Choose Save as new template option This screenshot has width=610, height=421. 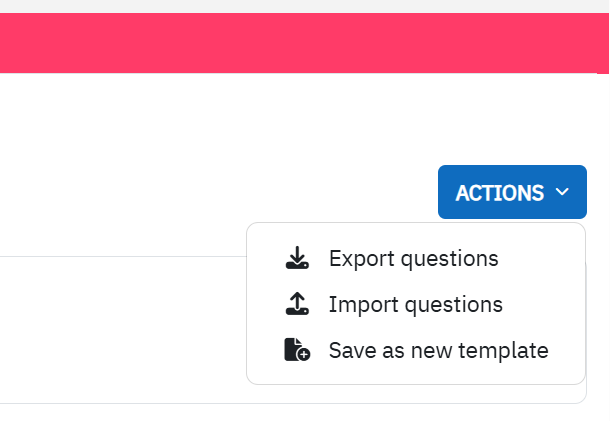(416, 349)
